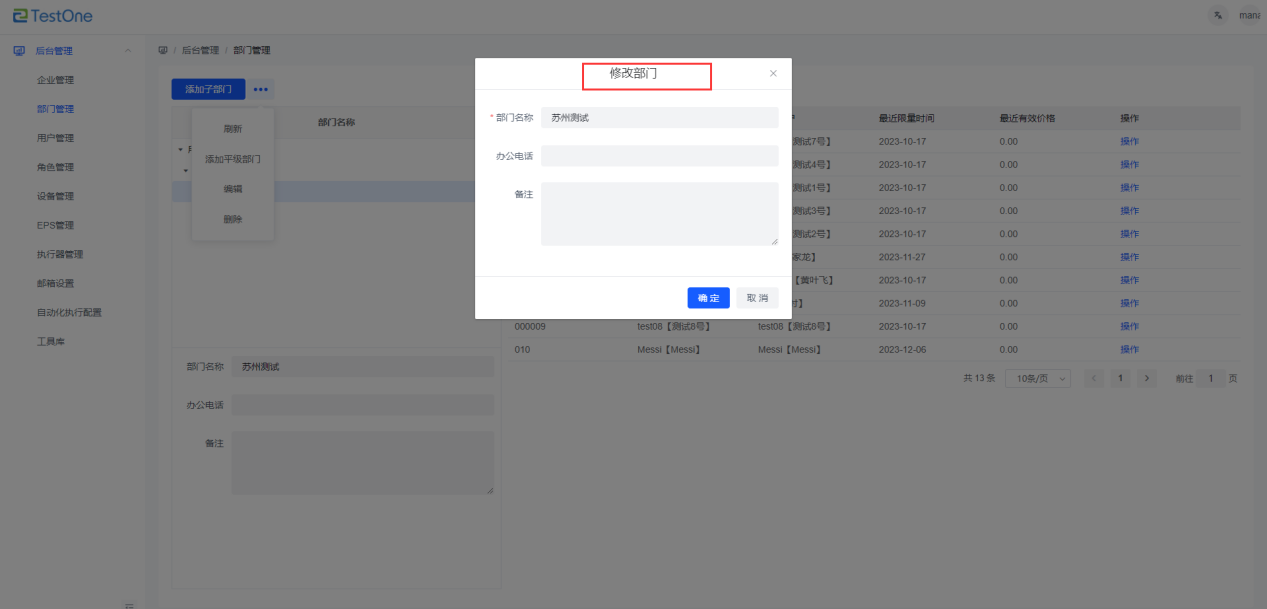Click the 部门名称 field in the dialog
Screen dimensions: 1267x609
tap(659, 118)
